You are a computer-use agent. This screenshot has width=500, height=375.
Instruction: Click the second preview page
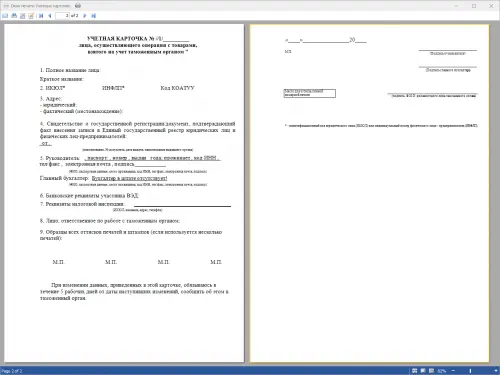pos(370,193)
